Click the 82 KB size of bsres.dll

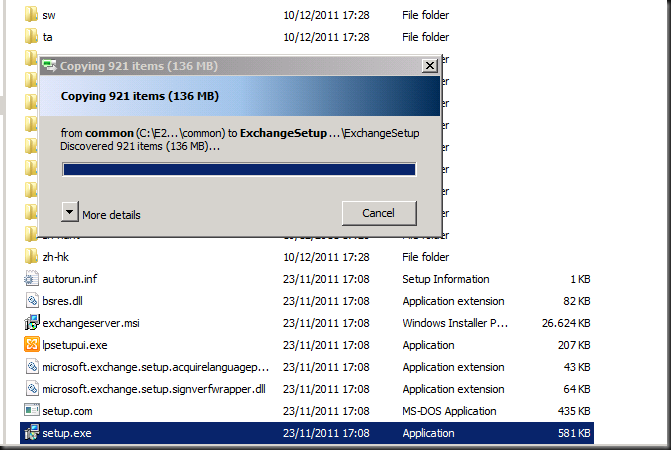(x=576, y=301)
